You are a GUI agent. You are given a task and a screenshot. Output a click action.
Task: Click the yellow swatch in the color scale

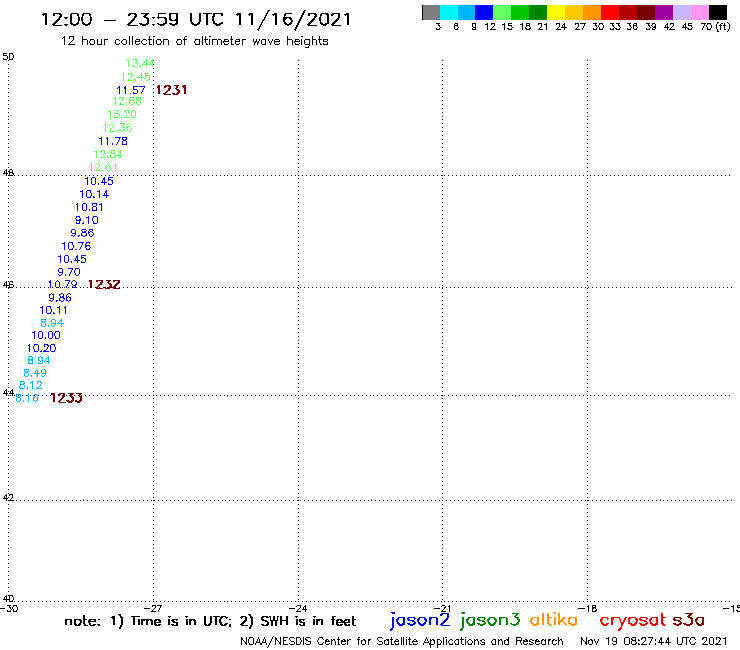(556, 13)
